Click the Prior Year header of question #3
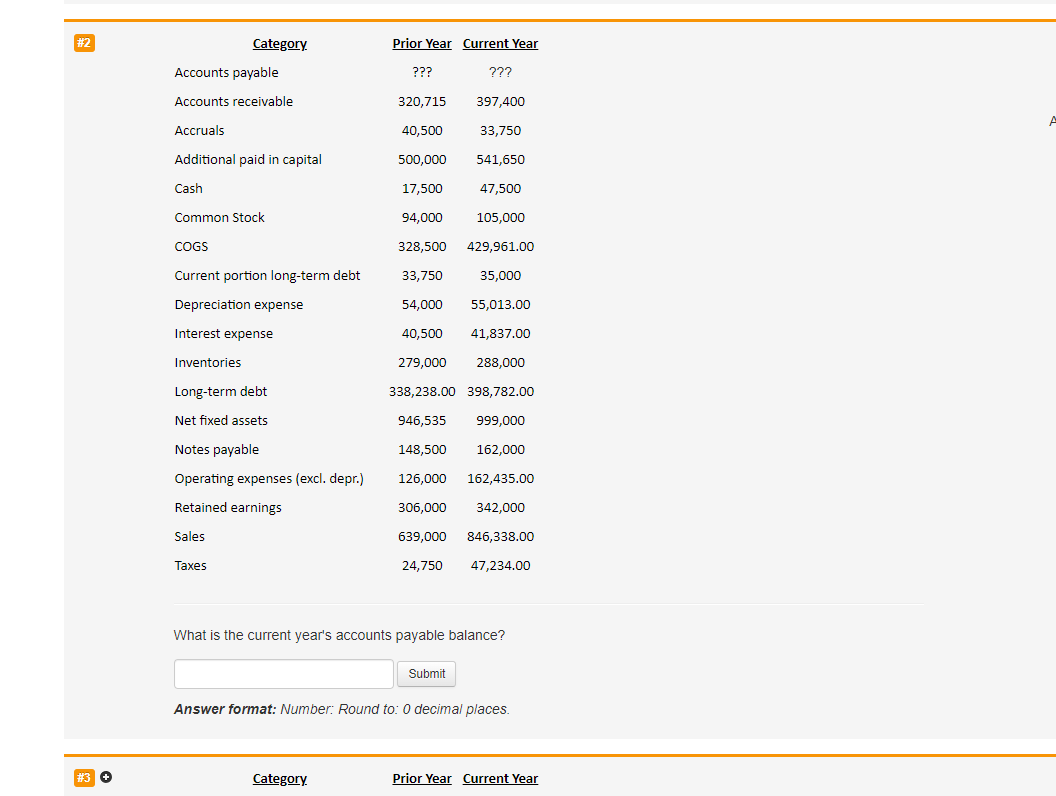This screenshot has height=796, width=1056. [x=422, y=778]
